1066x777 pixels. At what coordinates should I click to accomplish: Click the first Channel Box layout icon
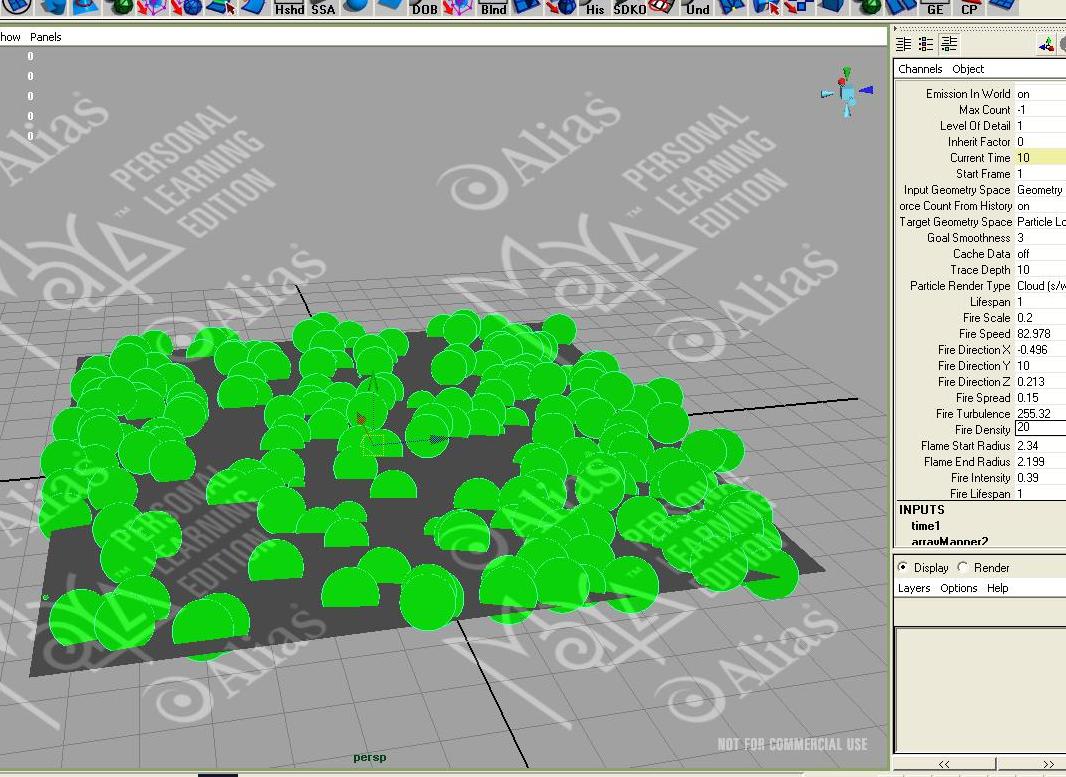(904, 44)
